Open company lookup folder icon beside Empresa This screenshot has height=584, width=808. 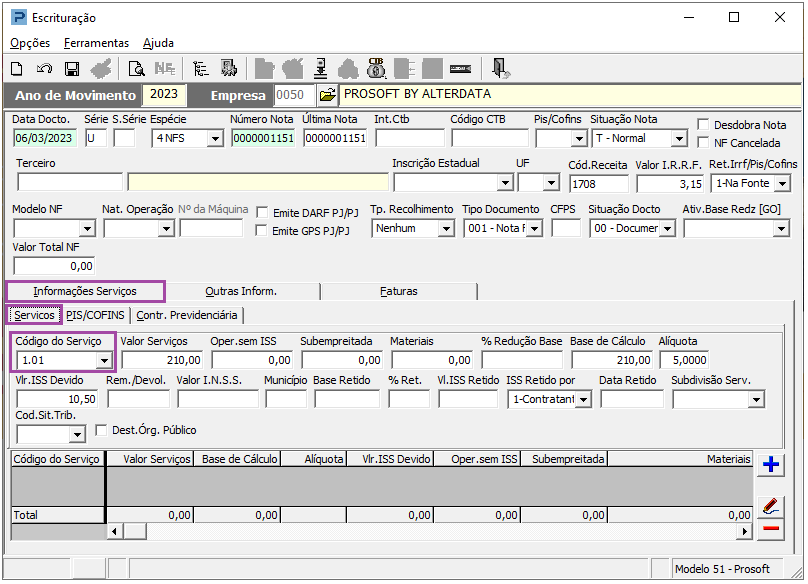[x=327, y=95]
